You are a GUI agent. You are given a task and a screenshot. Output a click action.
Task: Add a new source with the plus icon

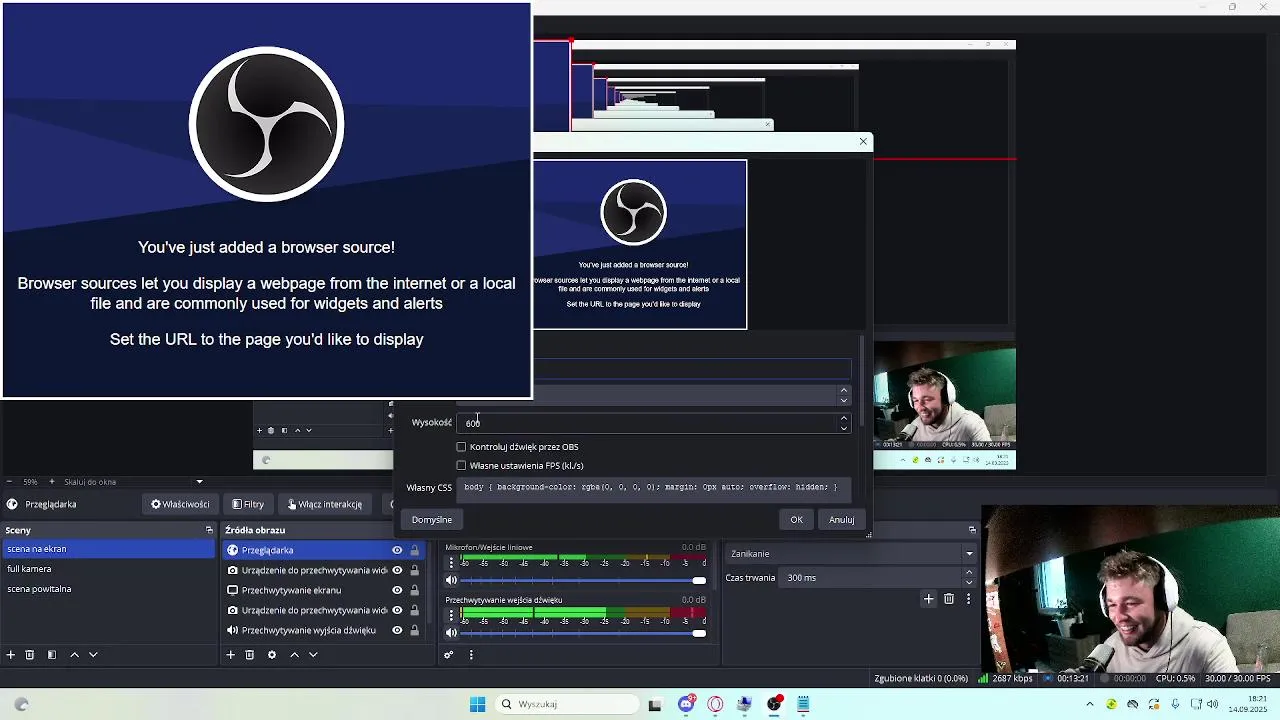coord(230,655)
